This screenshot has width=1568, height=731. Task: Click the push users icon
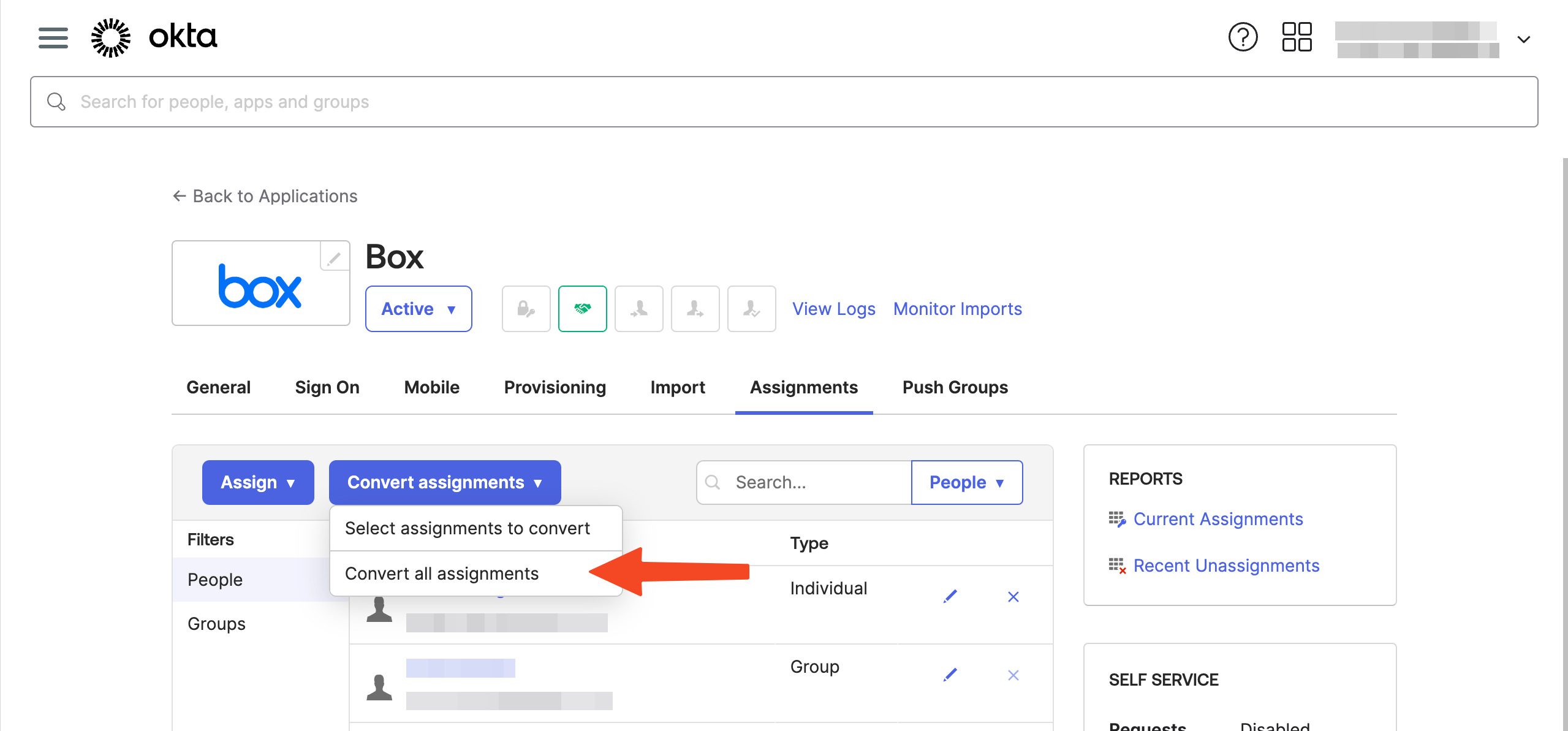[x=695, y=309]
